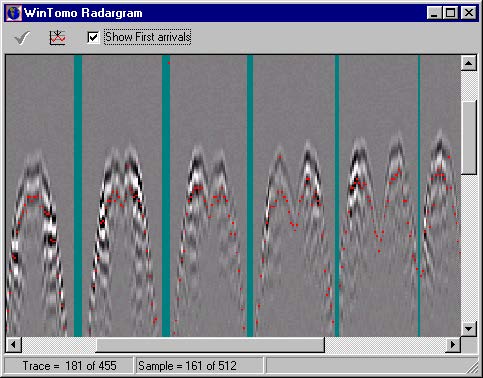Click the horizontal scrollbar thumb
483x378 pixels.
click(210, 344)
